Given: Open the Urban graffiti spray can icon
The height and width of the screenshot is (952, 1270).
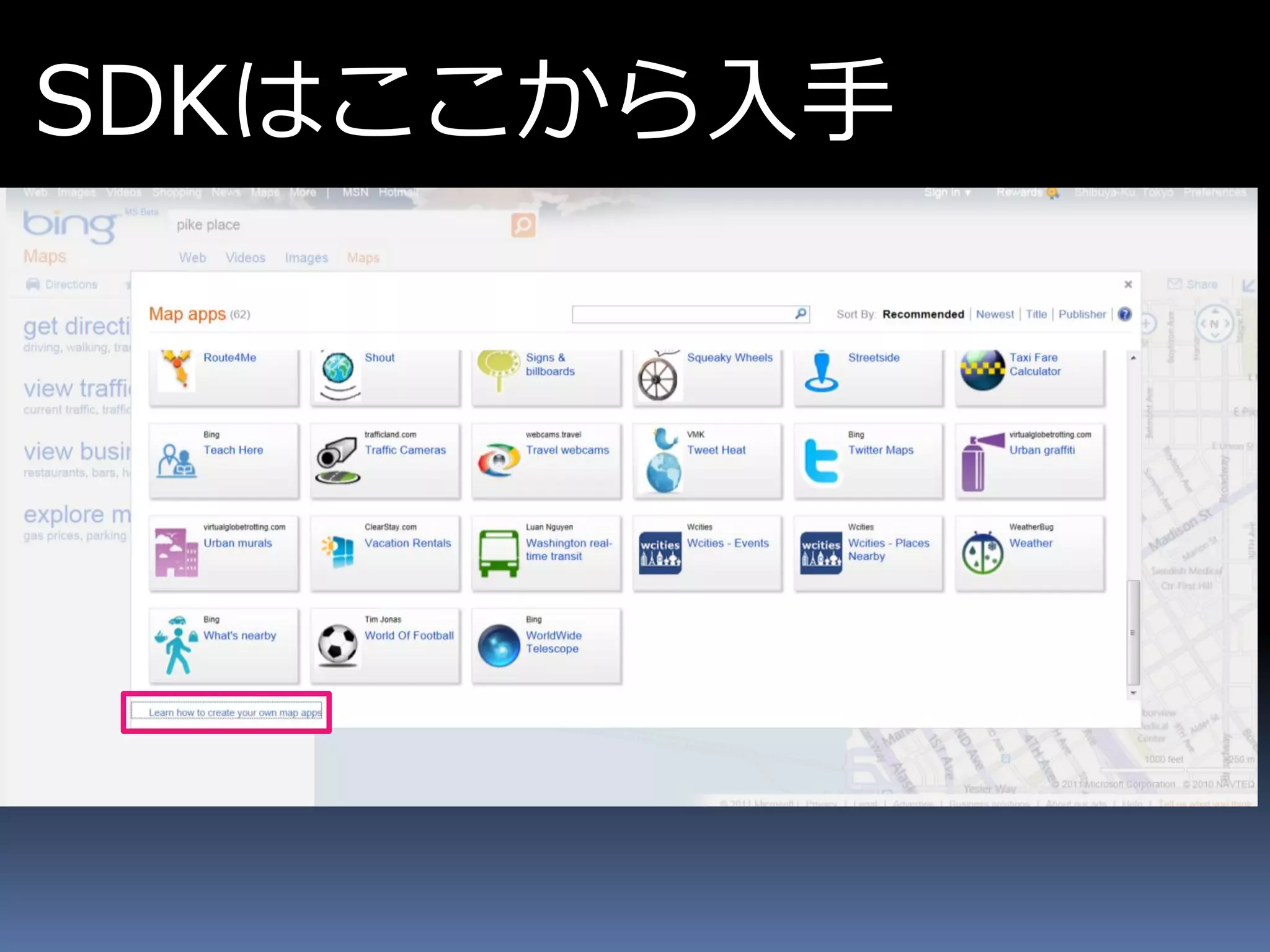Looking at the screenshot, I should click(982, 462).
